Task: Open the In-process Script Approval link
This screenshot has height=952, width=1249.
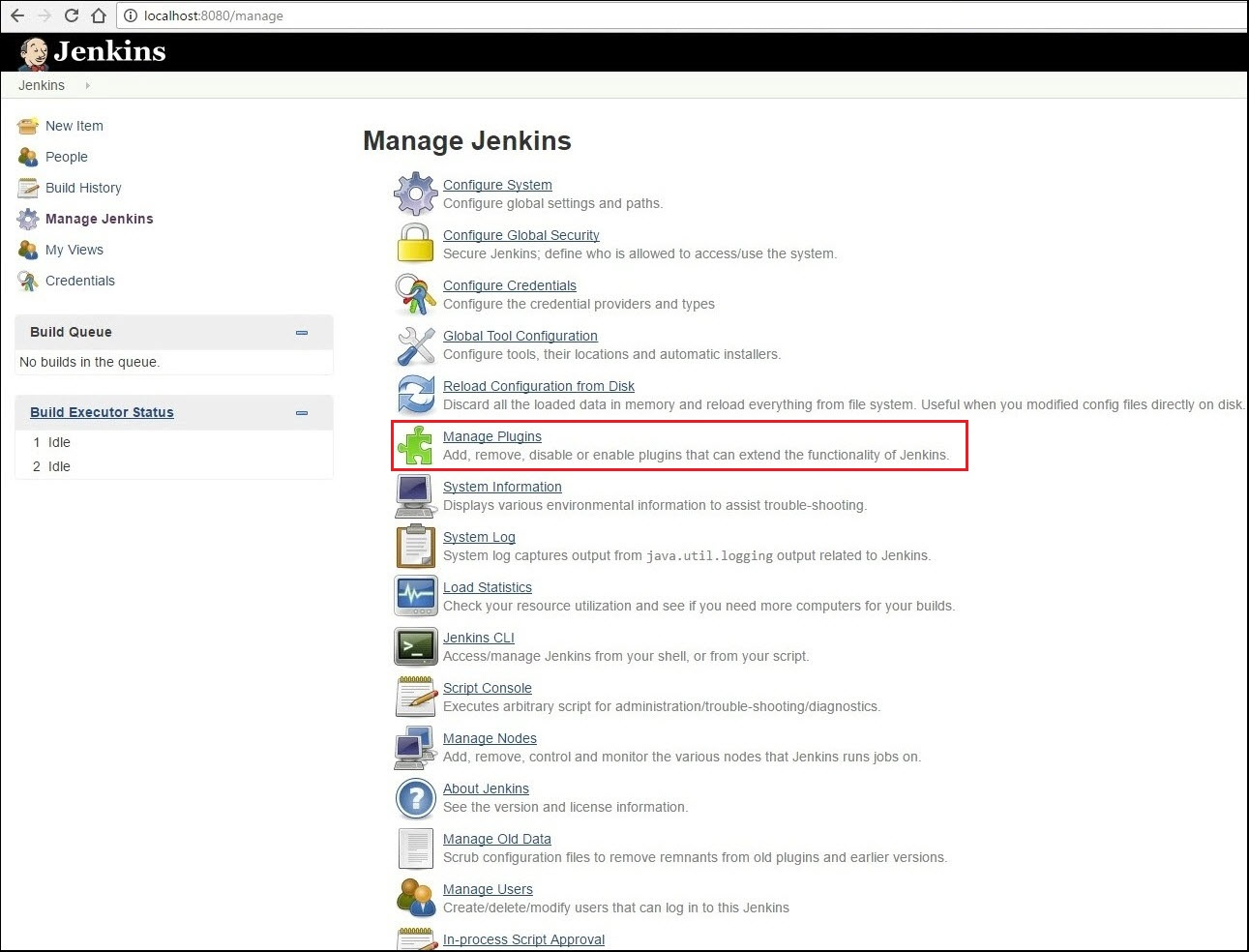Action: [523, 939]
